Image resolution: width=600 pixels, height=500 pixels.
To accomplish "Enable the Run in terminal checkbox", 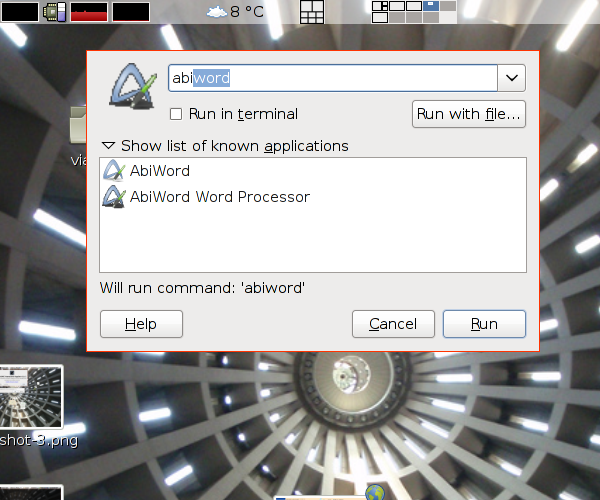I will point(176,114).
